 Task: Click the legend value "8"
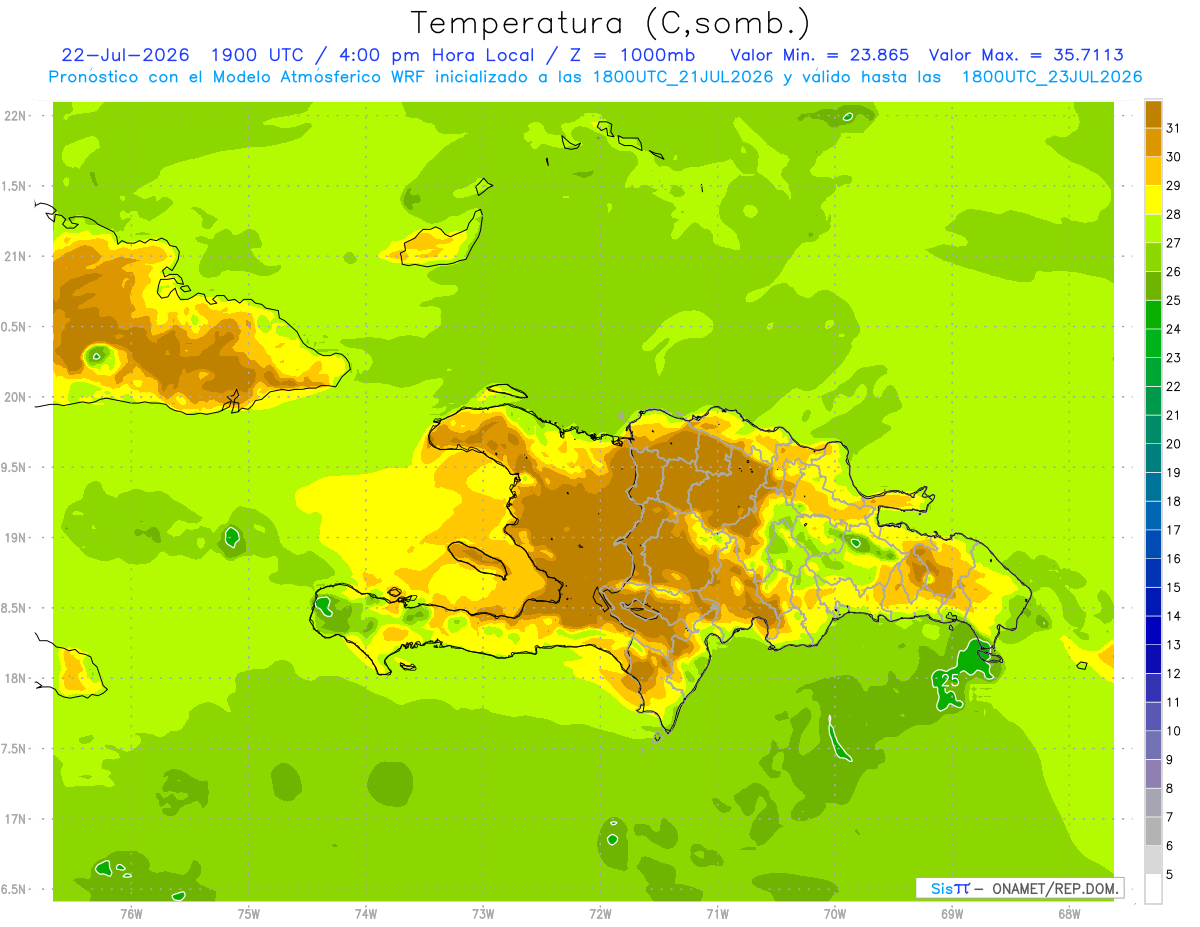point(1170,788)
